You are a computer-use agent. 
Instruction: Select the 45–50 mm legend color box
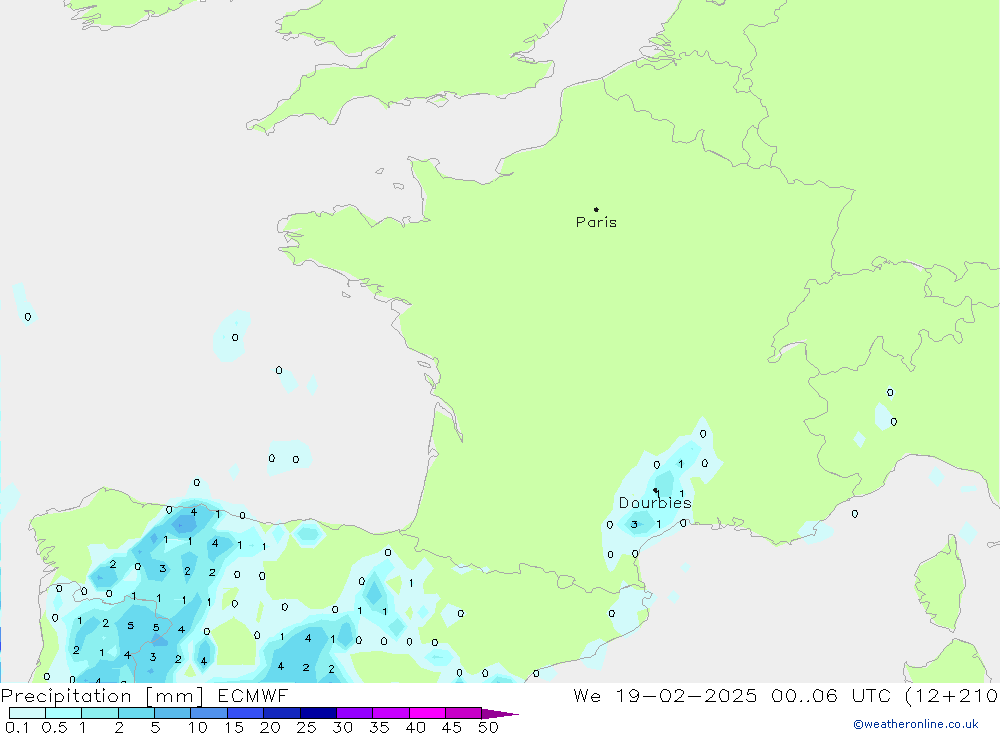tap(464, 713)
